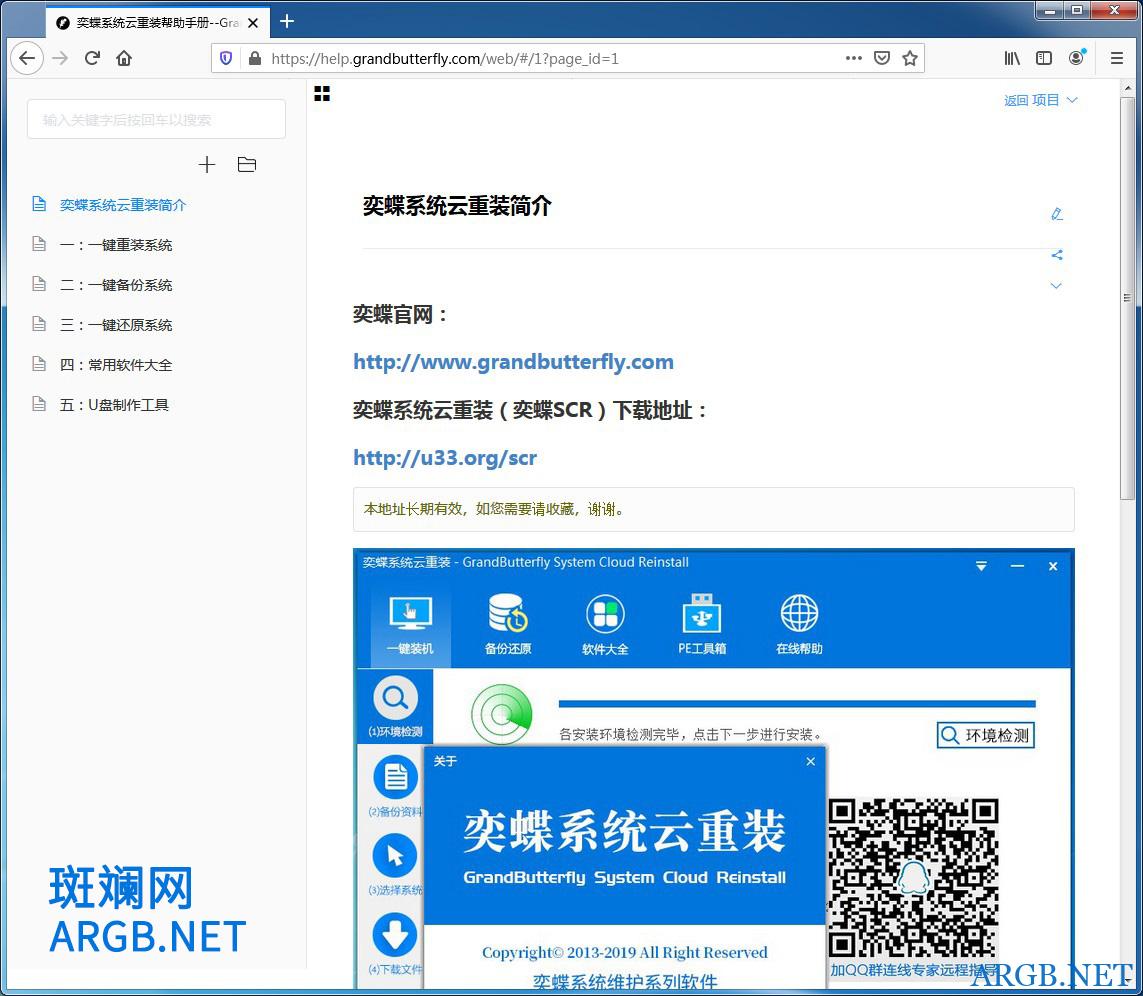The height and width of the screenshot is (996, 1143).
Task: Click the 本地址长期有效 note text
Action: 494,509
